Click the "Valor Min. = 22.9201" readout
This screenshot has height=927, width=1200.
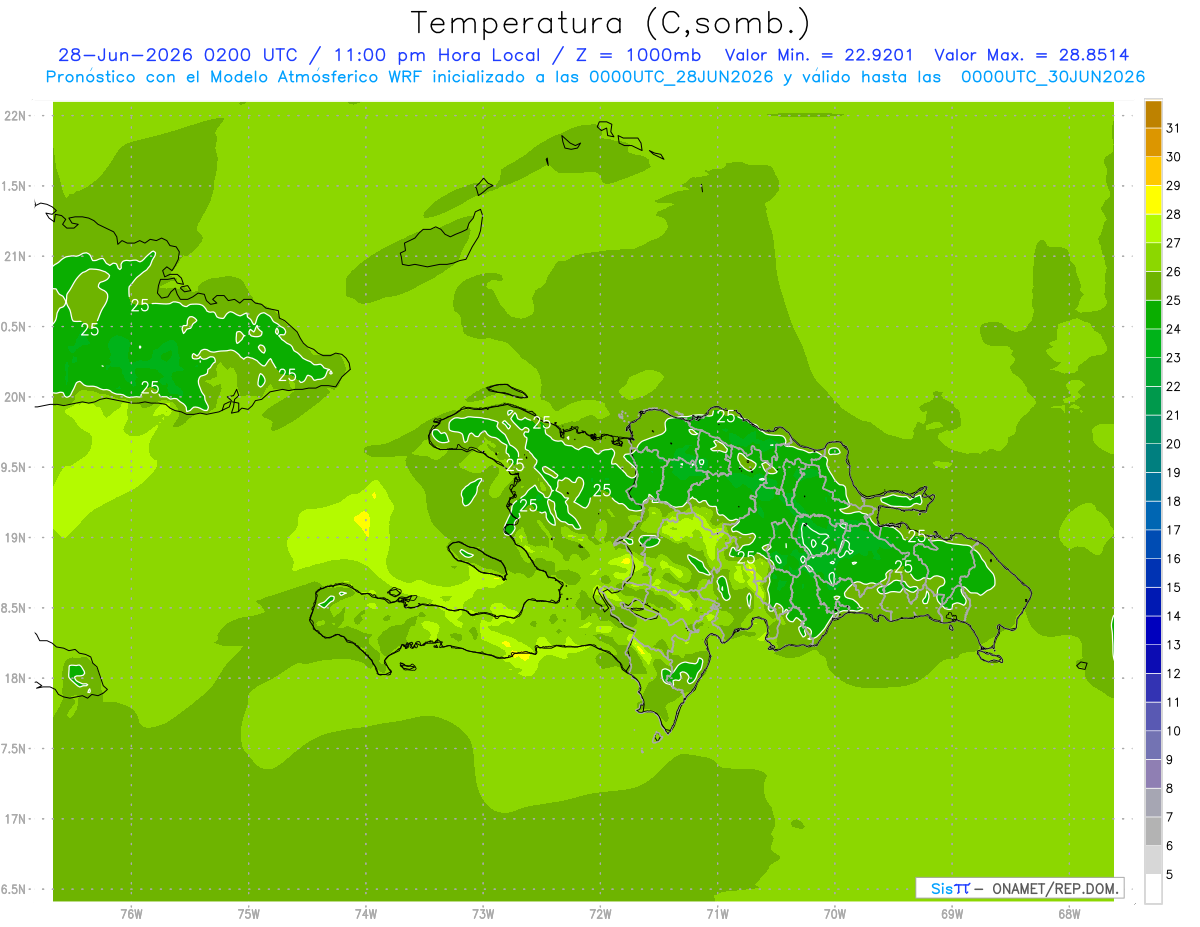click(818, 55)
